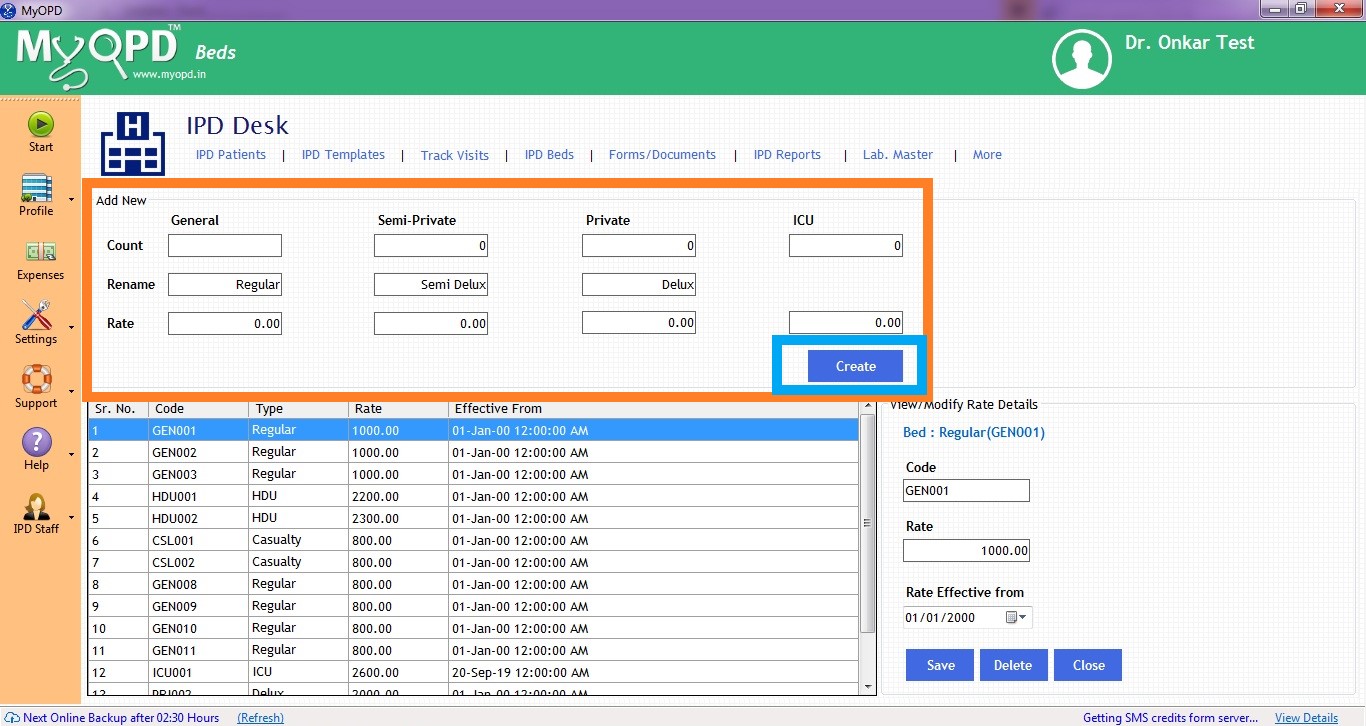Click the Support lifebuoy icon
Viewport: 1366px width, 726px height.
36,380
